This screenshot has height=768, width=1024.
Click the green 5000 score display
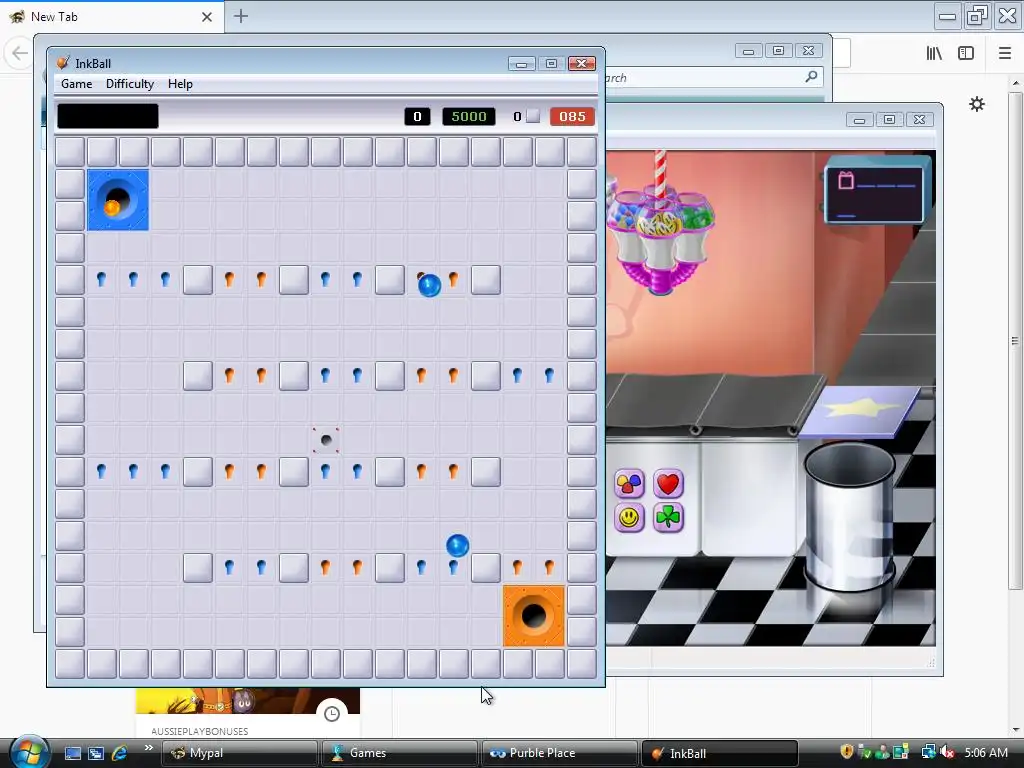pos(469,116)
